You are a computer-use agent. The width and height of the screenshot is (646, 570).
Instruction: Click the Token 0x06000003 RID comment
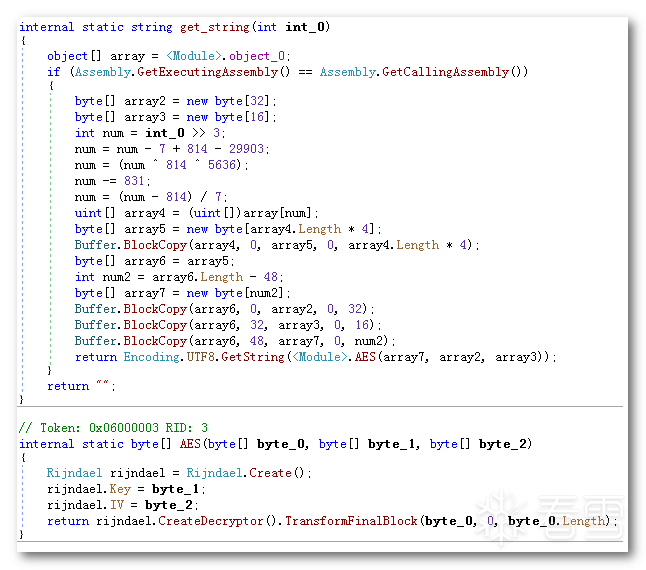[113, 428]
